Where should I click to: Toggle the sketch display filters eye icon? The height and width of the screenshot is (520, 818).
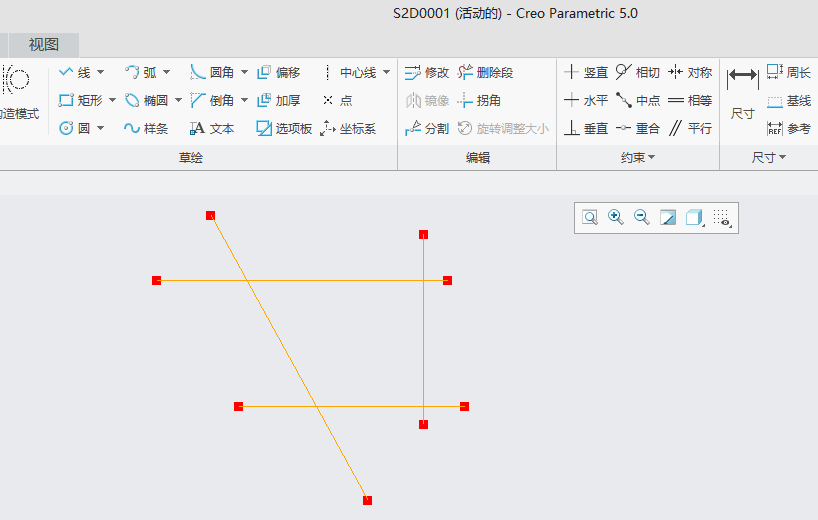click(723, 218)
